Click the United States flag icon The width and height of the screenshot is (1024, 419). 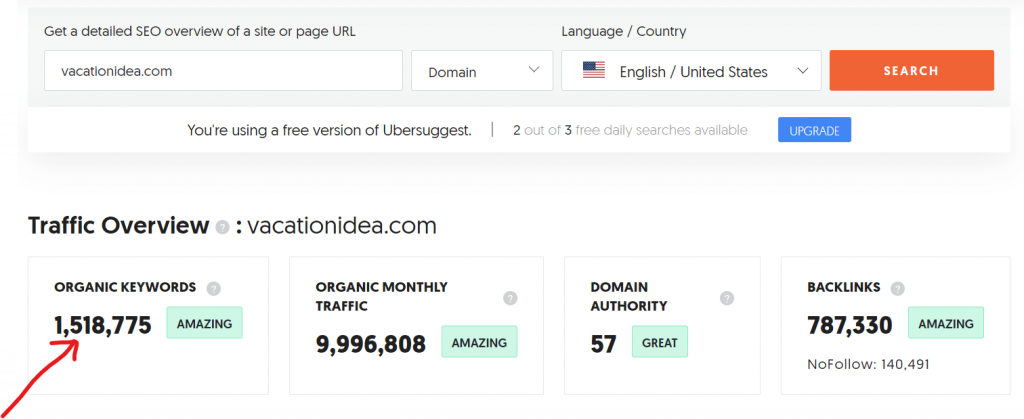point(594,70)
